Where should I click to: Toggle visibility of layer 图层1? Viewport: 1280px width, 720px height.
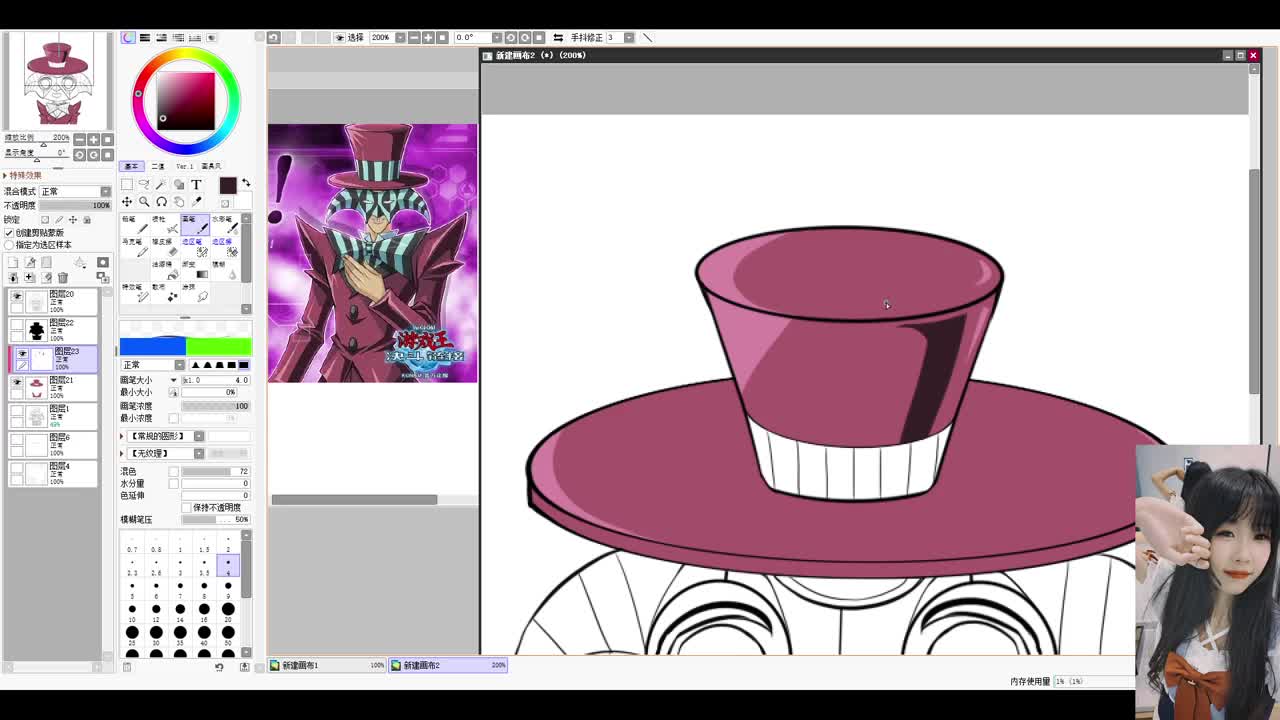tap(17, 410)
